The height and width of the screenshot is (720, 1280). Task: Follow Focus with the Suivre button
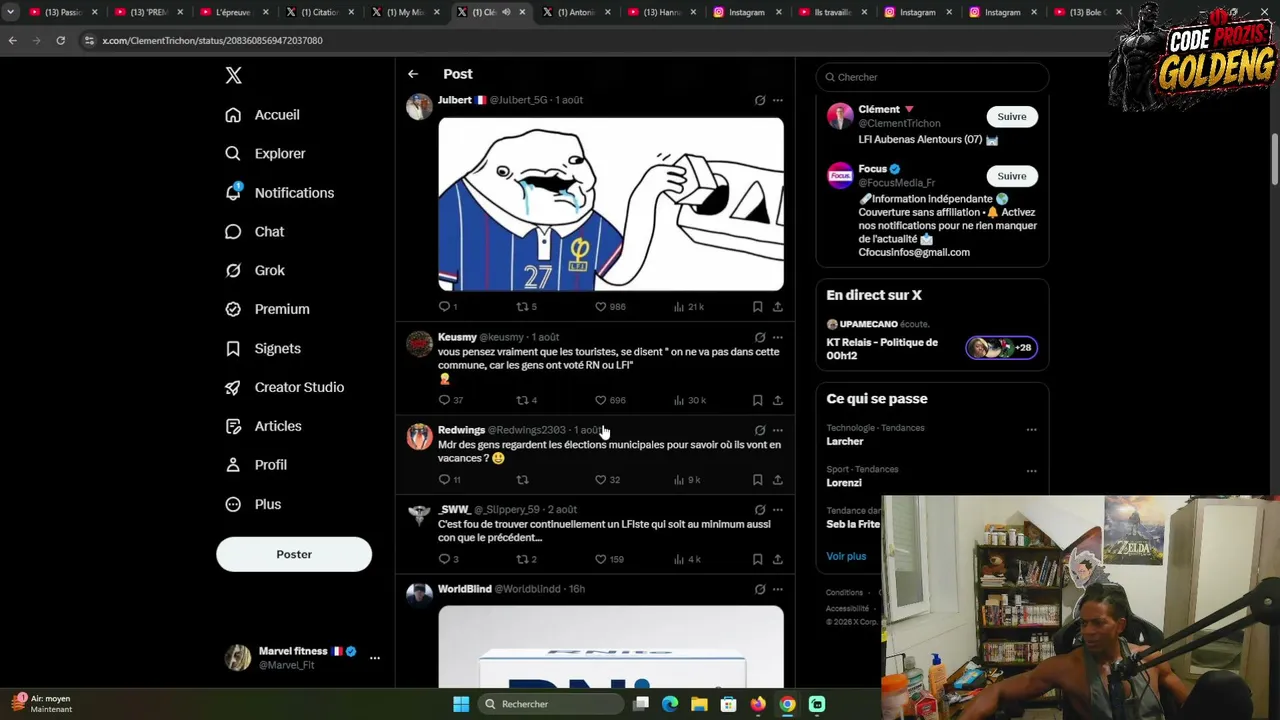click(1011, 176)
